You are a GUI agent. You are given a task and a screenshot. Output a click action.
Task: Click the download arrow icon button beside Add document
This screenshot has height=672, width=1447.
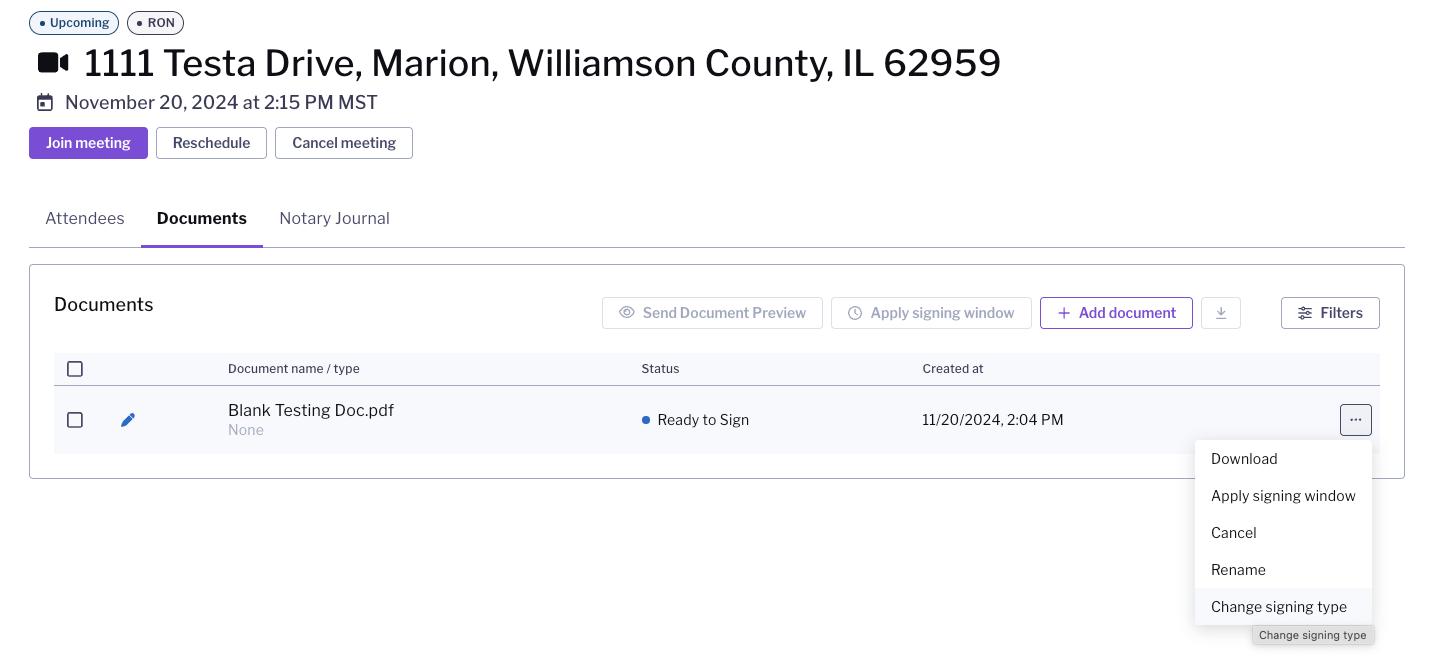tap(1221, 313)
